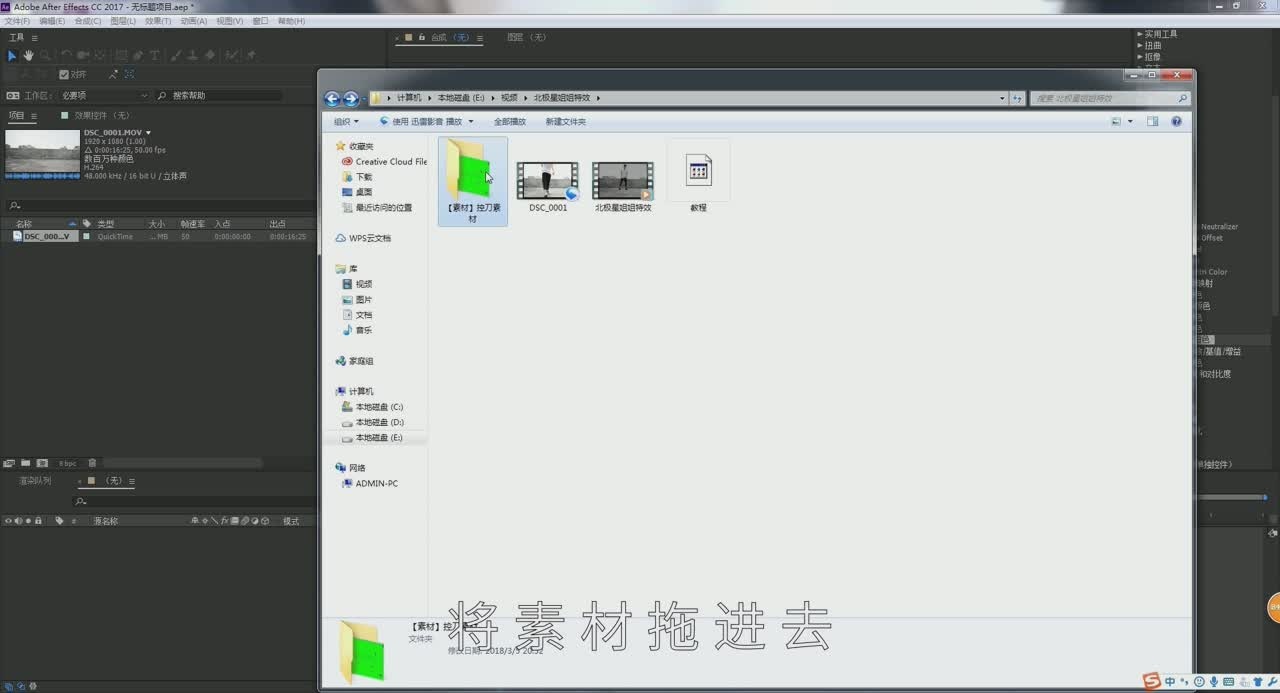Click the trash icon in Project panel
This screenshot has height=693, width=1280.
coord(92,463)
